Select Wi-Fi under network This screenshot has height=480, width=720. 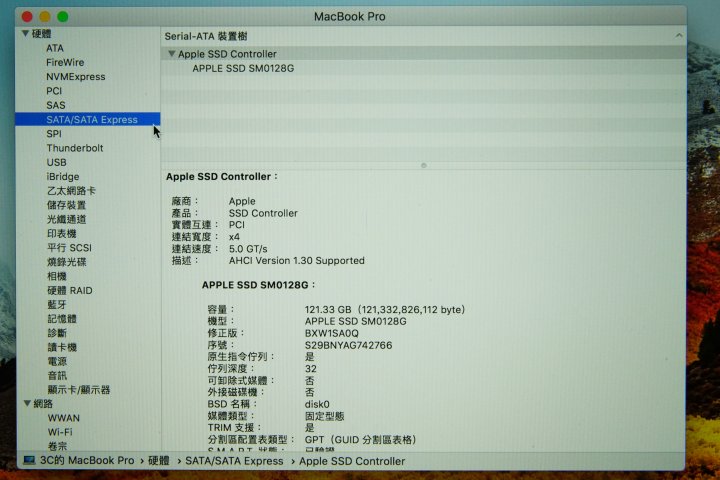(60, 432)
